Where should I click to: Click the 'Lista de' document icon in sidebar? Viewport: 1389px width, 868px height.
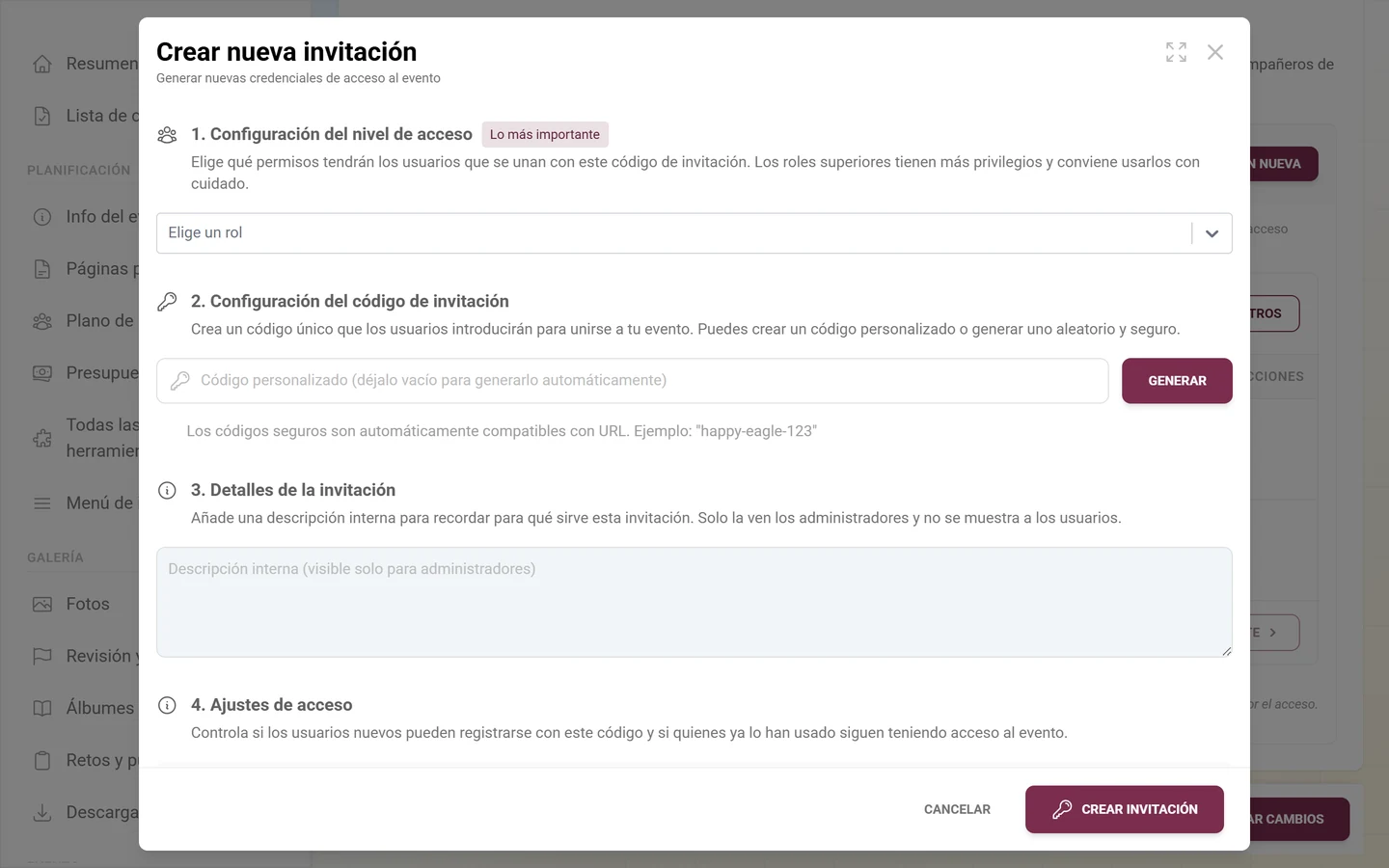[x=42, y=116]
